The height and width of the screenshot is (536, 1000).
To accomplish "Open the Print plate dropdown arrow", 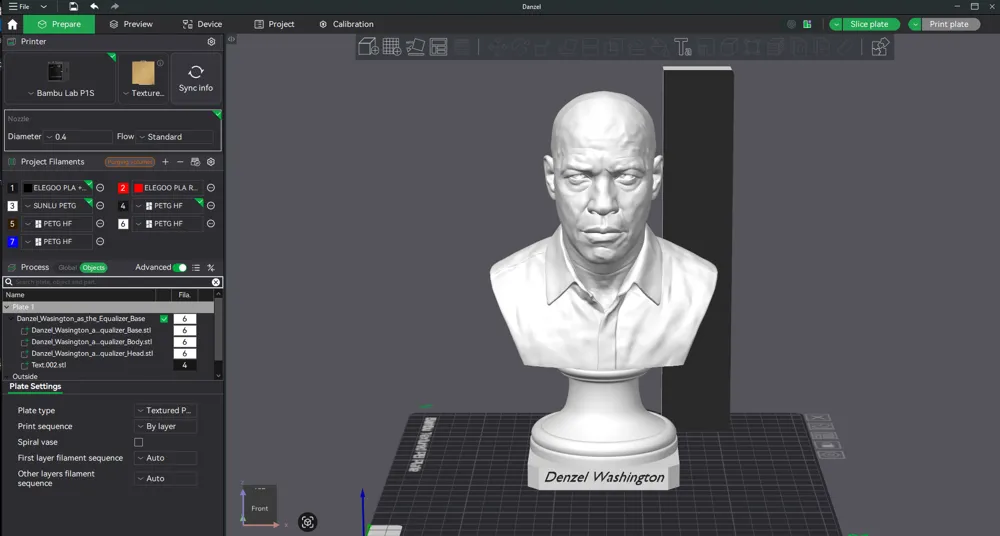I will pyautogui.click(x=915, y=24).
